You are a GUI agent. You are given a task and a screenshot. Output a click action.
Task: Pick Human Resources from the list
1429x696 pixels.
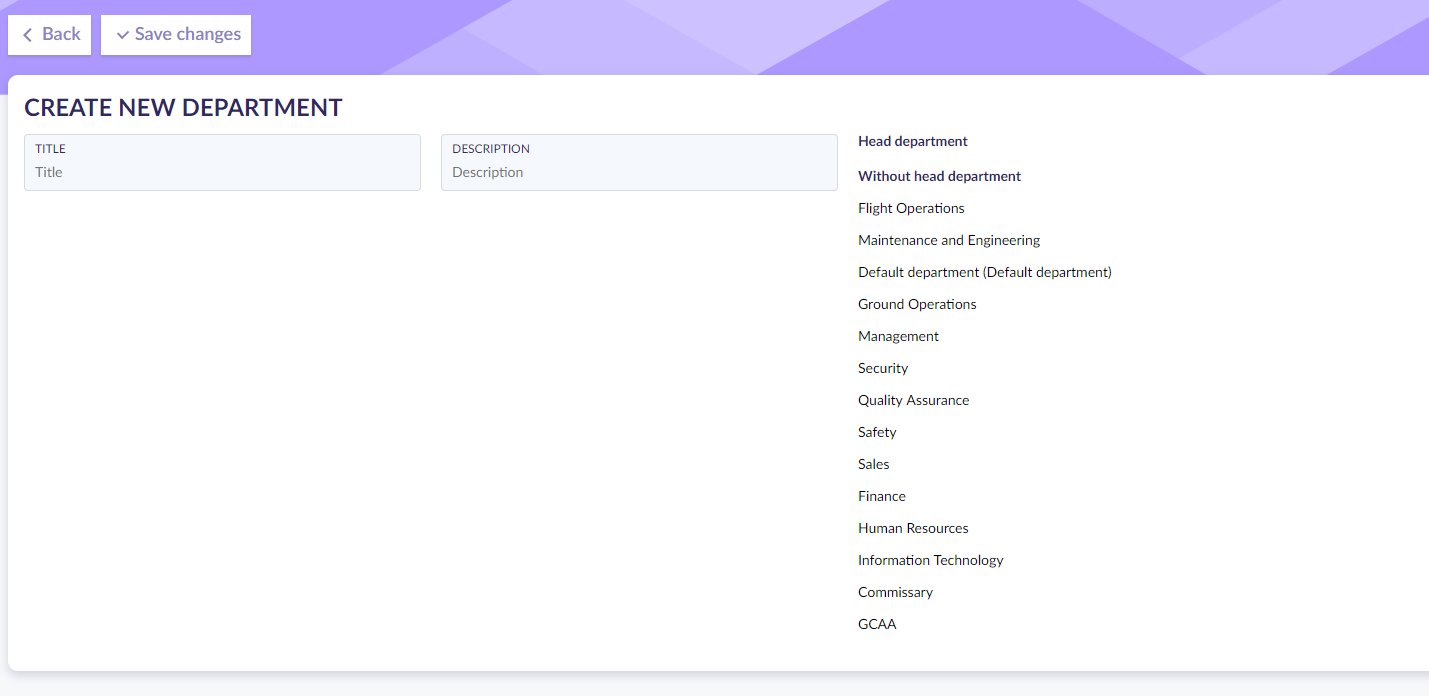point(913,528)
